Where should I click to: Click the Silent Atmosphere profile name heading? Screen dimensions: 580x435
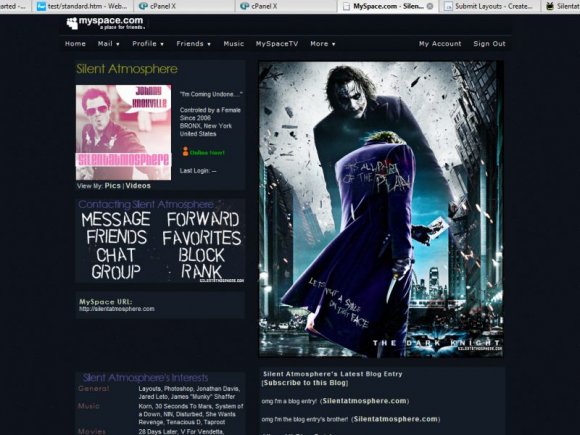(x=127, y=69)
